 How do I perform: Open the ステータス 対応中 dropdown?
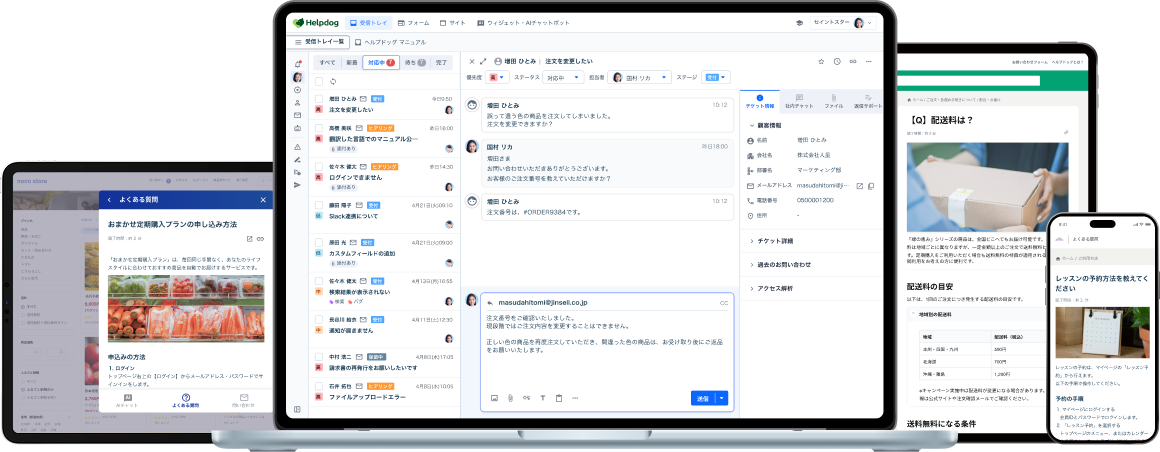pos(563,77)
